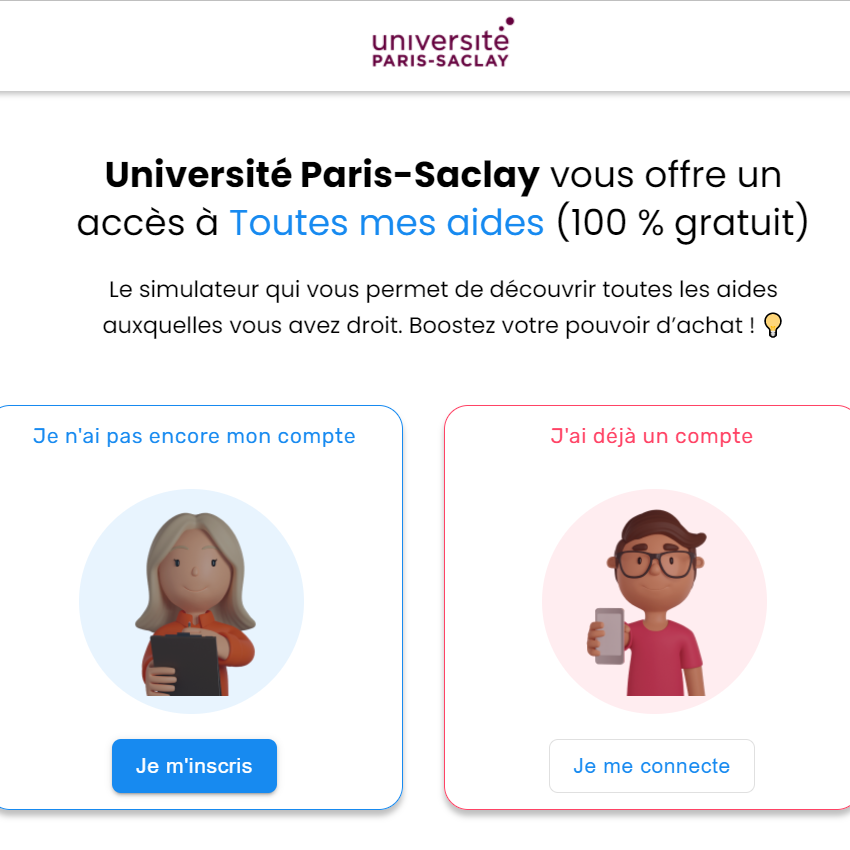
Task: Click the light blue circle behind the woman
Action: (191, 601)
